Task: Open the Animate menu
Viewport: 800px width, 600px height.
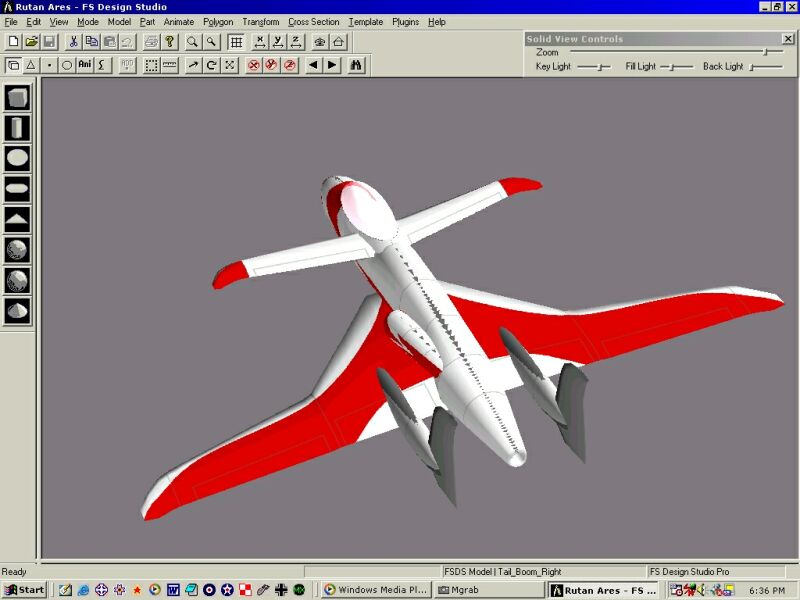Action: (179, 21)
